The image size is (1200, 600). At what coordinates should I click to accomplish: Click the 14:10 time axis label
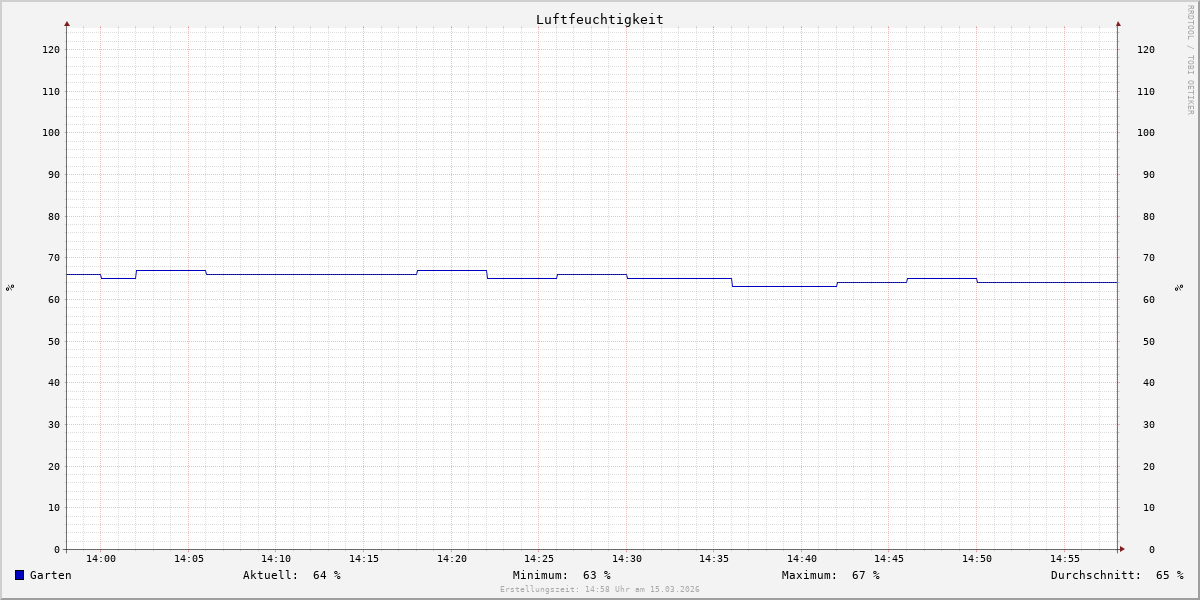276,559
